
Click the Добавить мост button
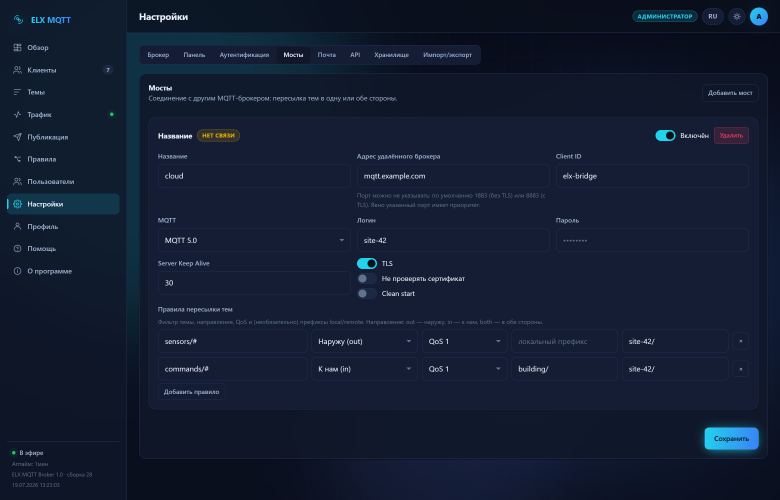coord(730,93)
